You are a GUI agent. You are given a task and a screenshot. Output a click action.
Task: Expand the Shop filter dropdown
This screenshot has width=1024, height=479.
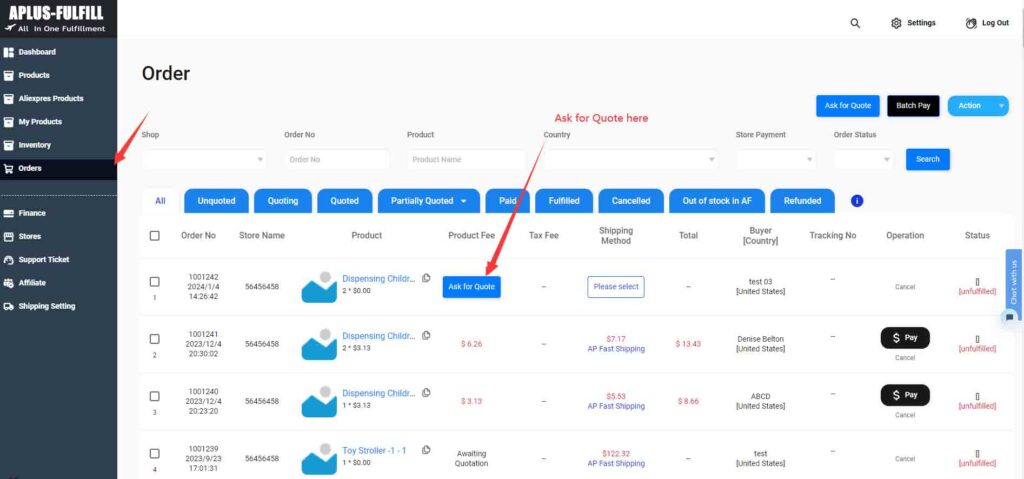204,159
